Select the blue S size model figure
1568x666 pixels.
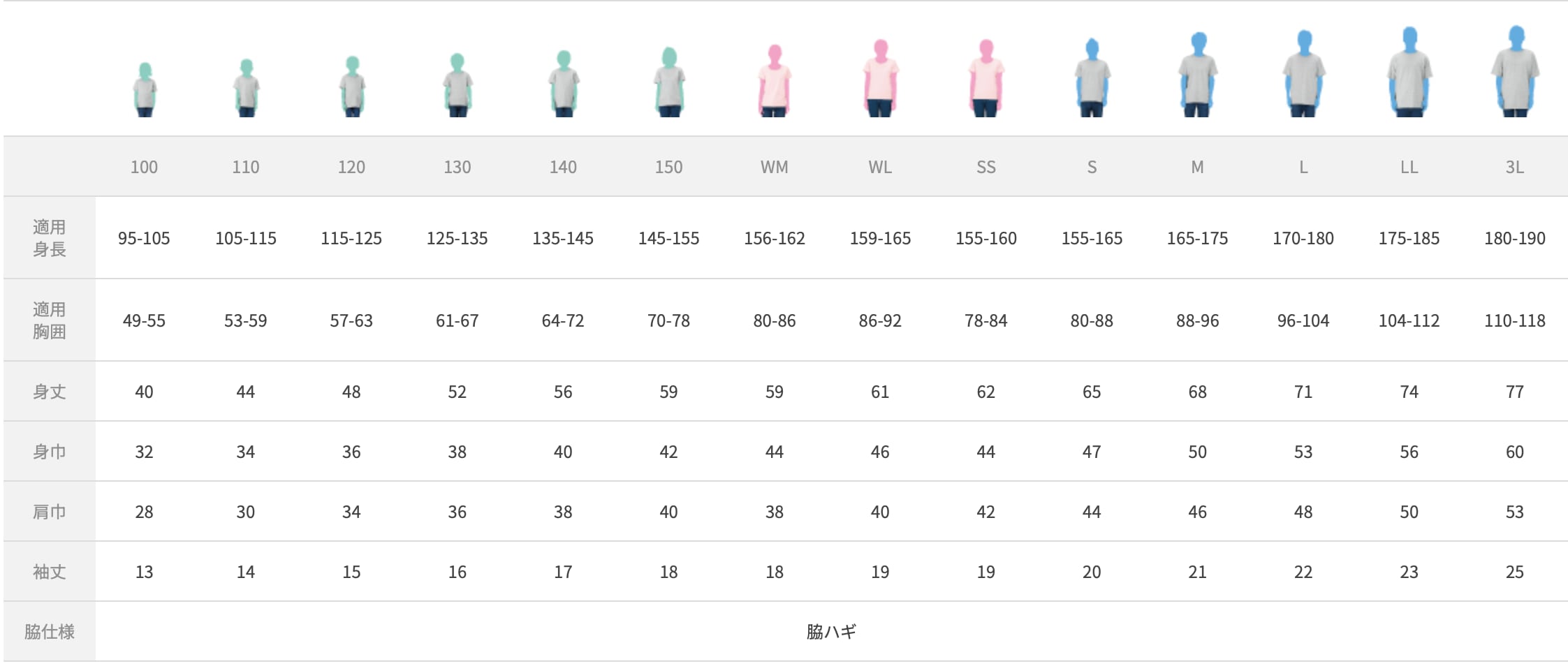[x=1092, y=77]
